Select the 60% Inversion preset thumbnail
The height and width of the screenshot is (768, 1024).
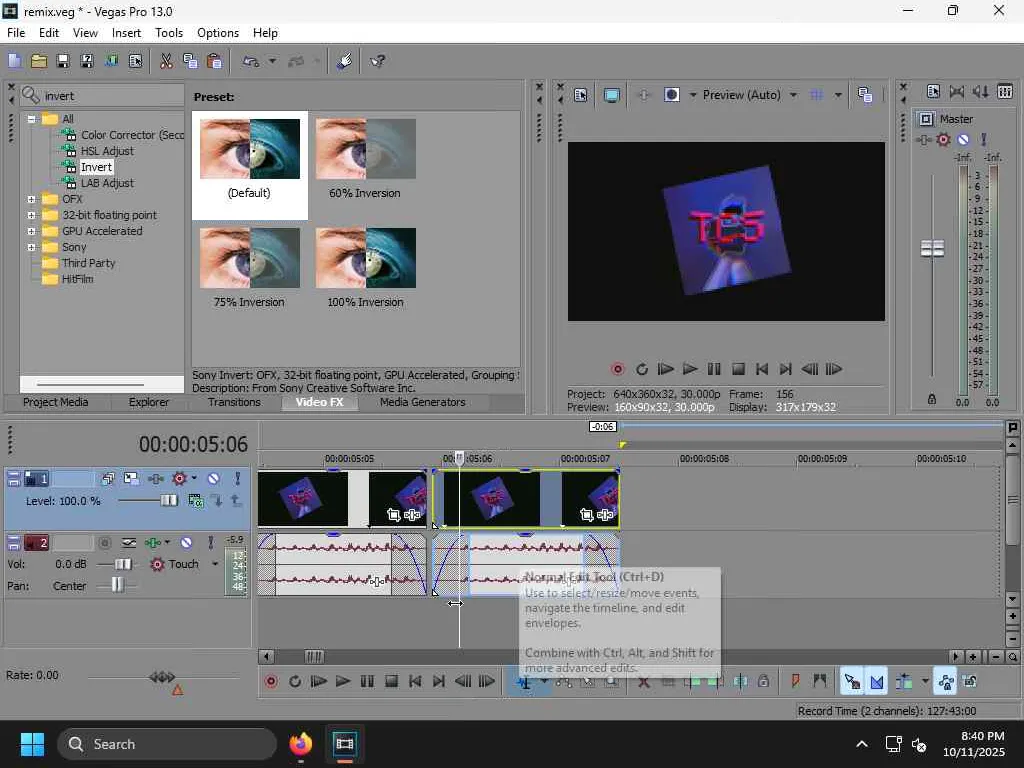366,149
